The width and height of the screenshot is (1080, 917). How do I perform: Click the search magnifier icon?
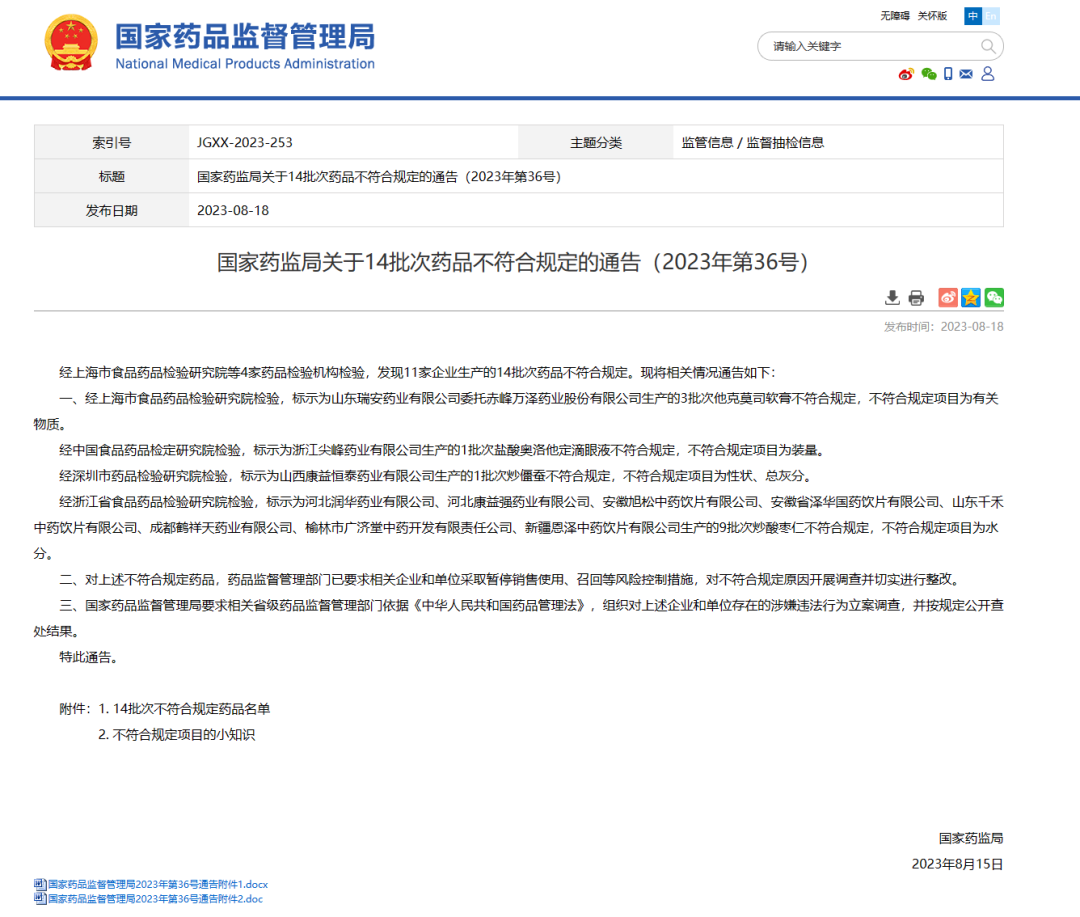(x=988, y=47)
